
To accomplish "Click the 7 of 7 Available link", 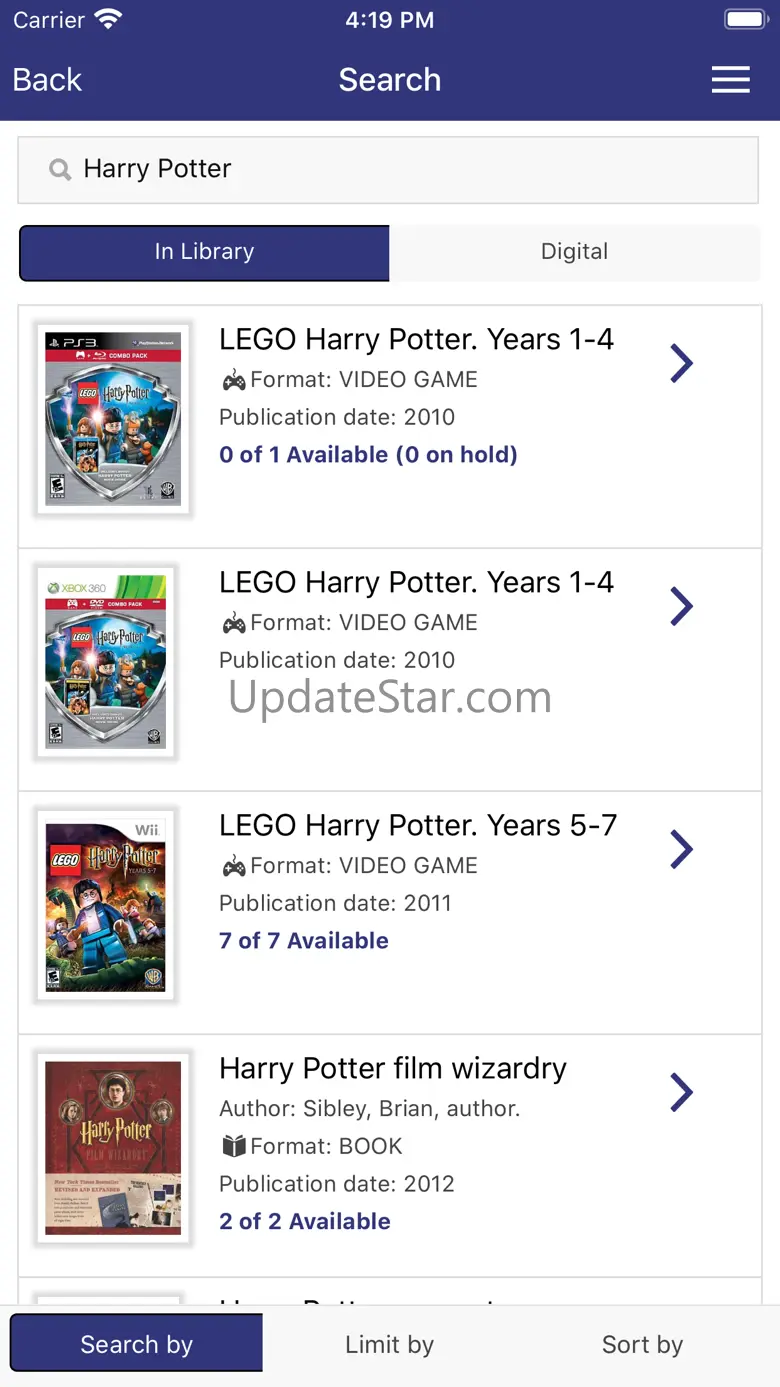I will coord(304,941).
